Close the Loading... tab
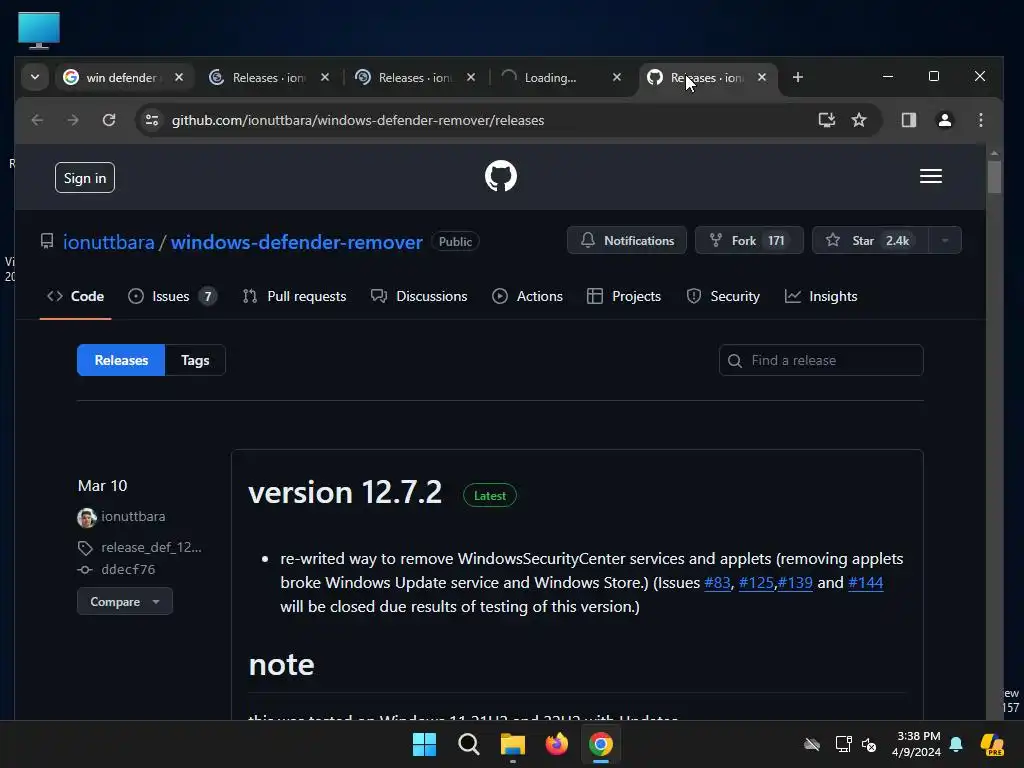The height and width of the screenshot is (768, 1024). click(x=616, y=77)
